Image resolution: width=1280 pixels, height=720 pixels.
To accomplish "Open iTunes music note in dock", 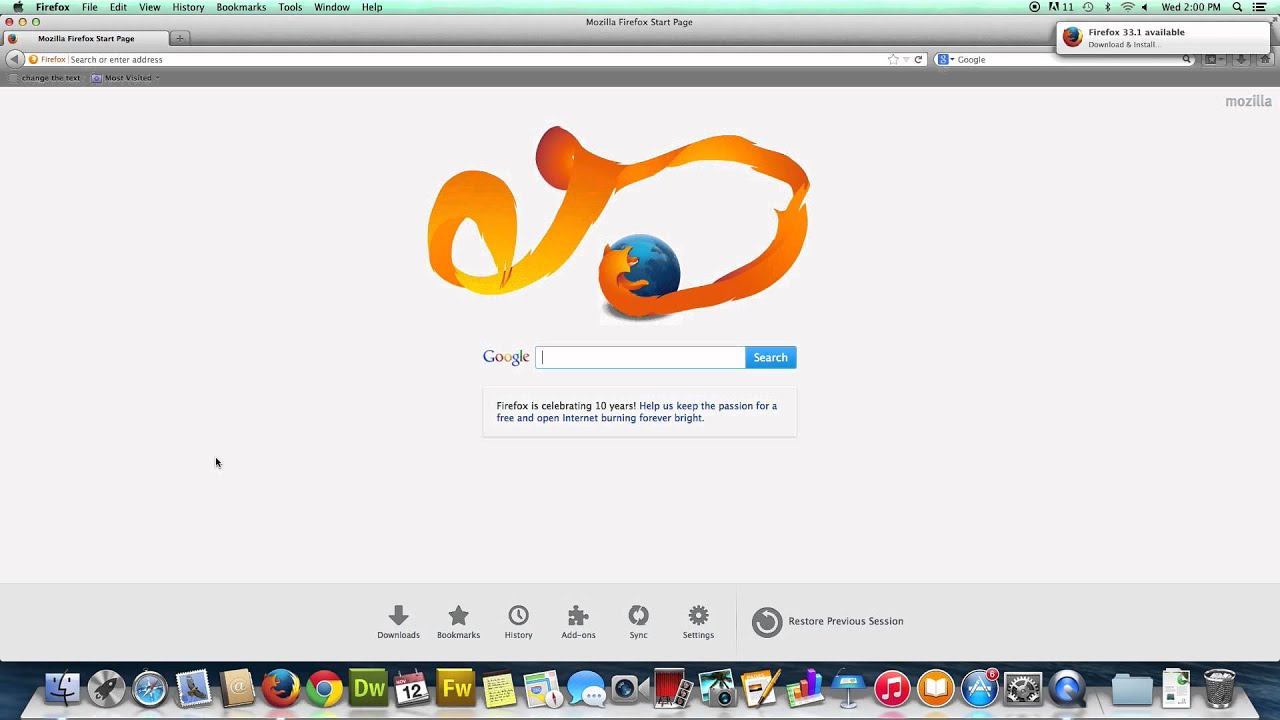I will pyautogui.click(x=892, y=688).
